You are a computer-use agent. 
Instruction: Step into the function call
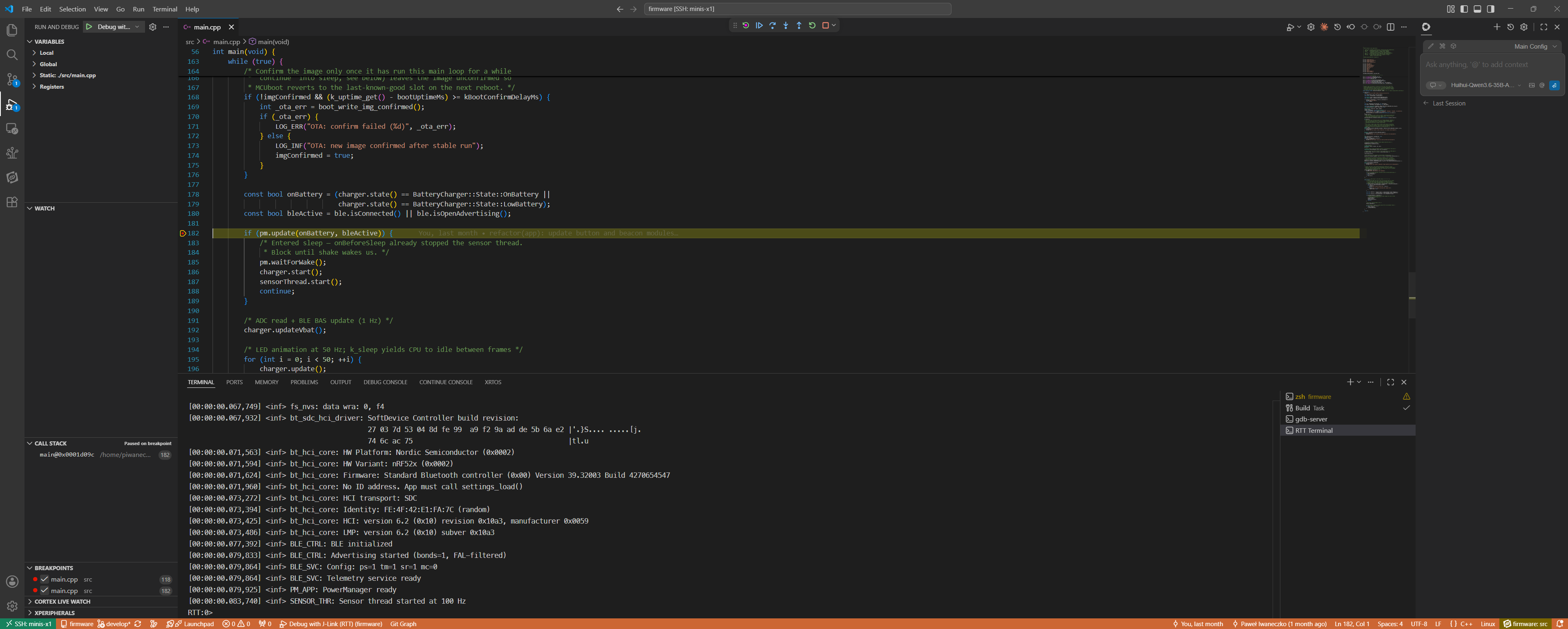tap(786, 26)
